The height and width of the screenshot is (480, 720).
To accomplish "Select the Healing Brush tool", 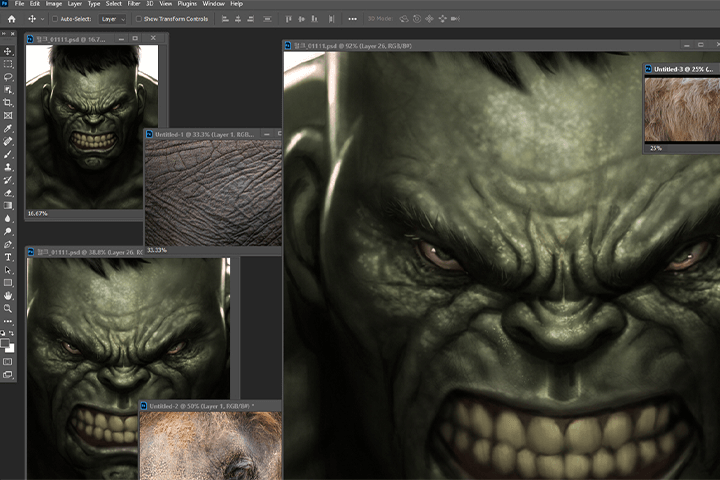I will tap(8, 141).
